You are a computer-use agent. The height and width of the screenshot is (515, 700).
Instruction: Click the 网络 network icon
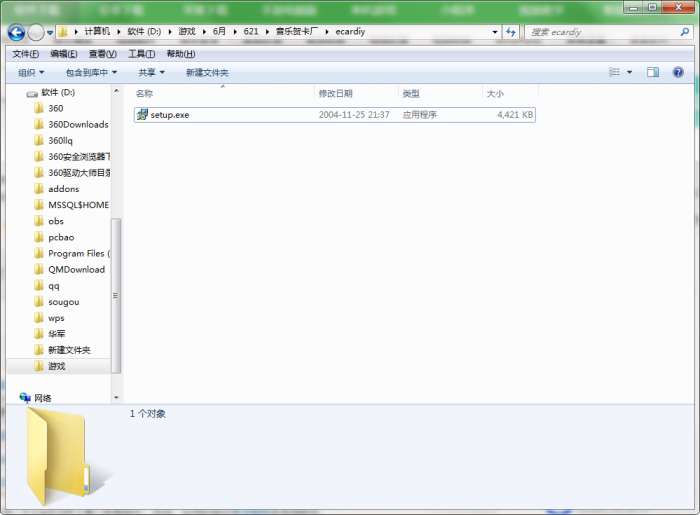coord(25,397)
